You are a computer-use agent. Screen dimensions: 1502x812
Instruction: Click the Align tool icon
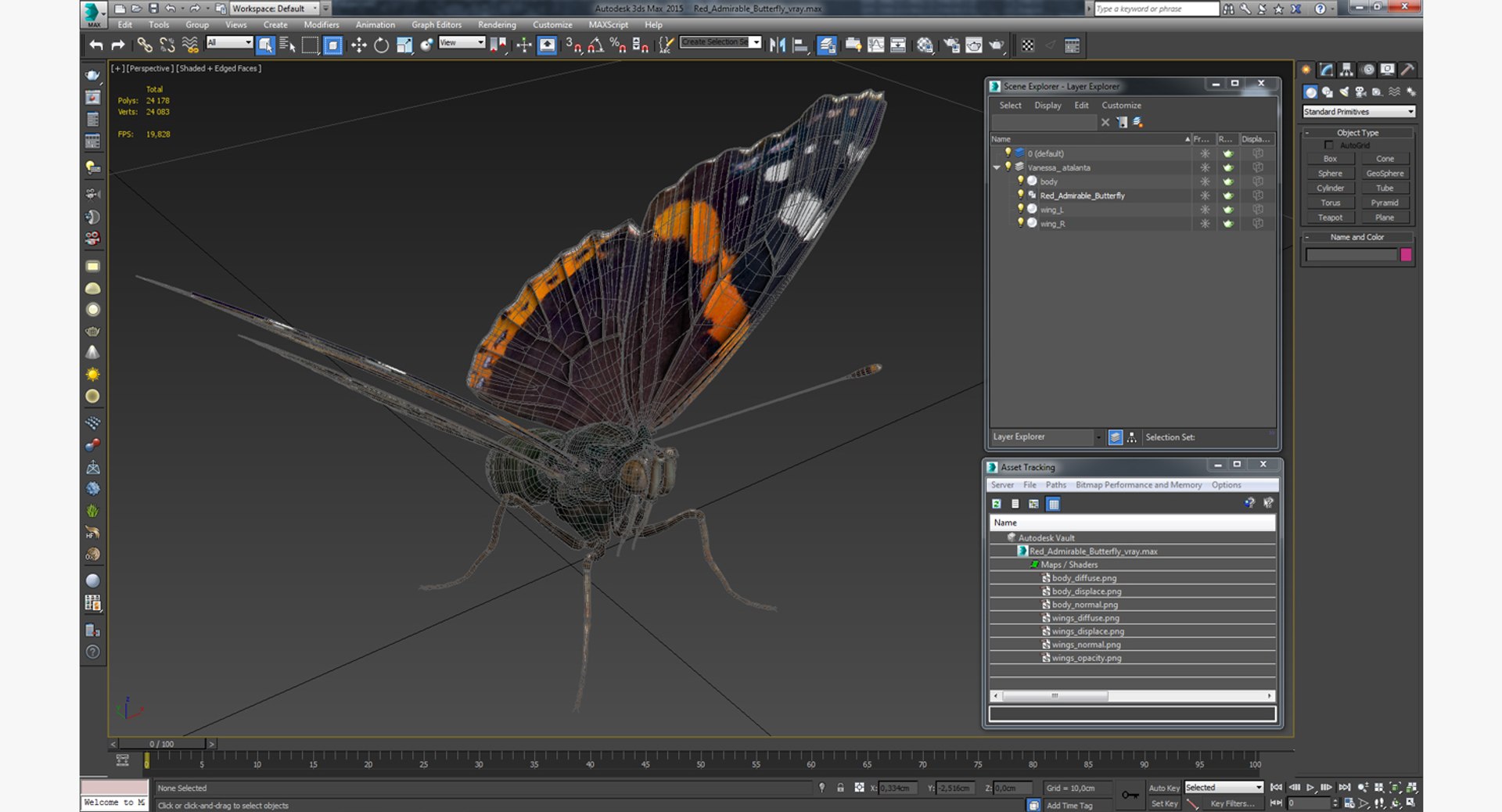point(800,45)
